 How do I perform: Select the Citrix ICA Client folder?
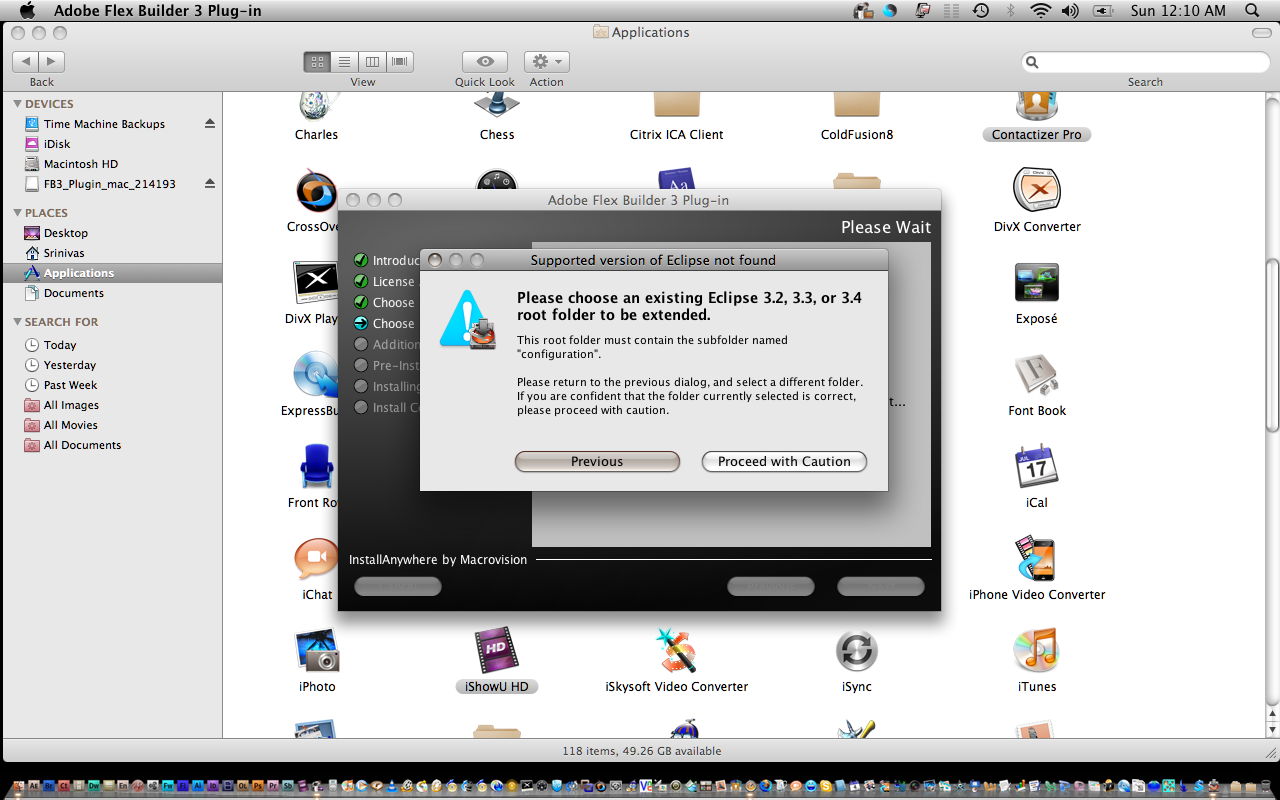[676, 105]
